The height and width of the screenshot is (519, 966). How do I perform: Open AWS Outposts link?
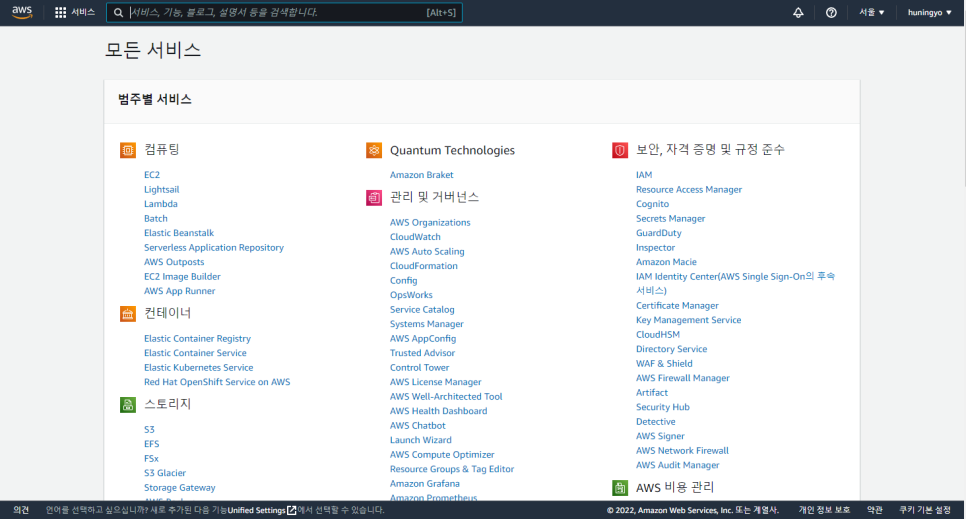(174, 262)
